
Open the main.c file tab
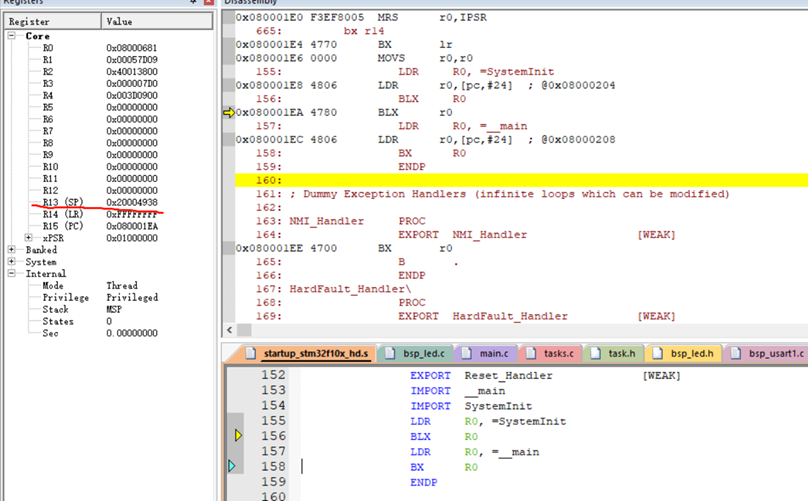[486, 354]
